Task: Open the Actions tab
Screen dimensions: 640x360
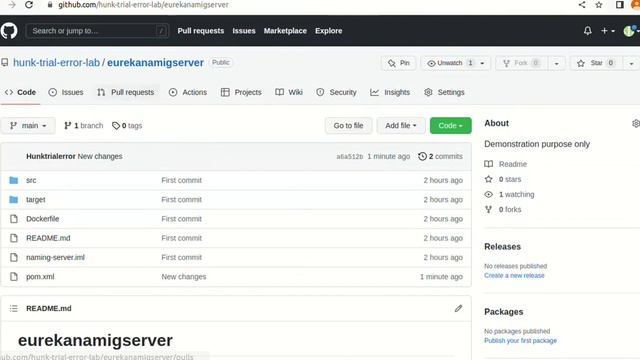Action: 188,92
